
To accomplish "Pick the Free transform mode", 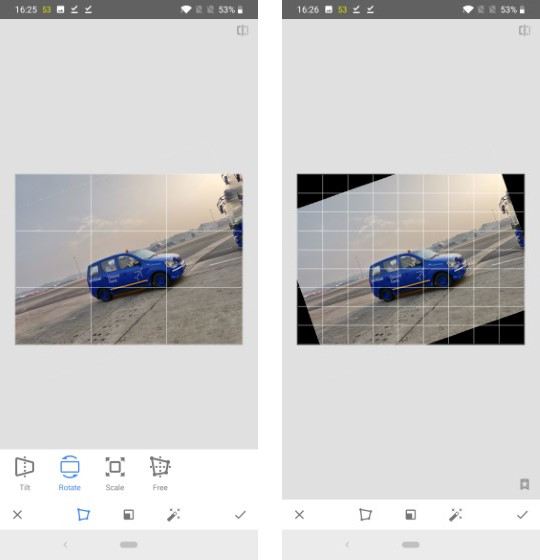I will [x=160, y=473].
